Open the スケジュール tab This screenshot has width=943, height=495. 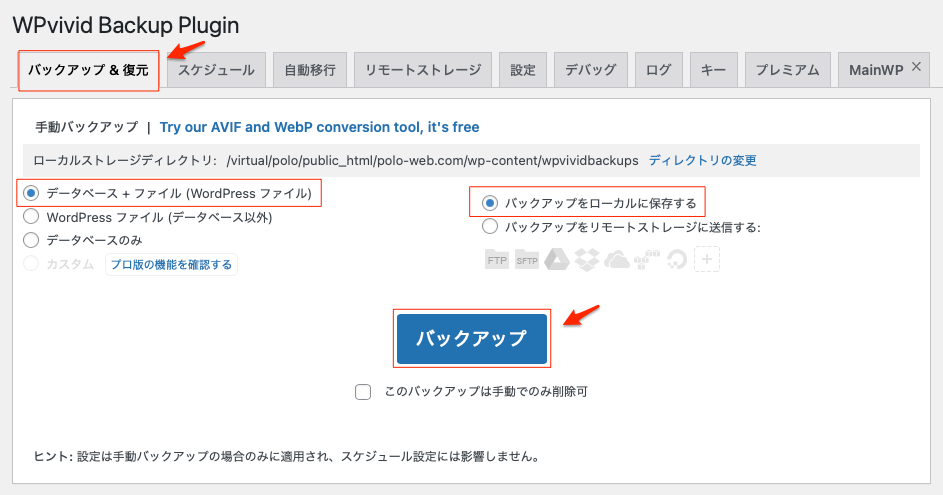point(216,71)
